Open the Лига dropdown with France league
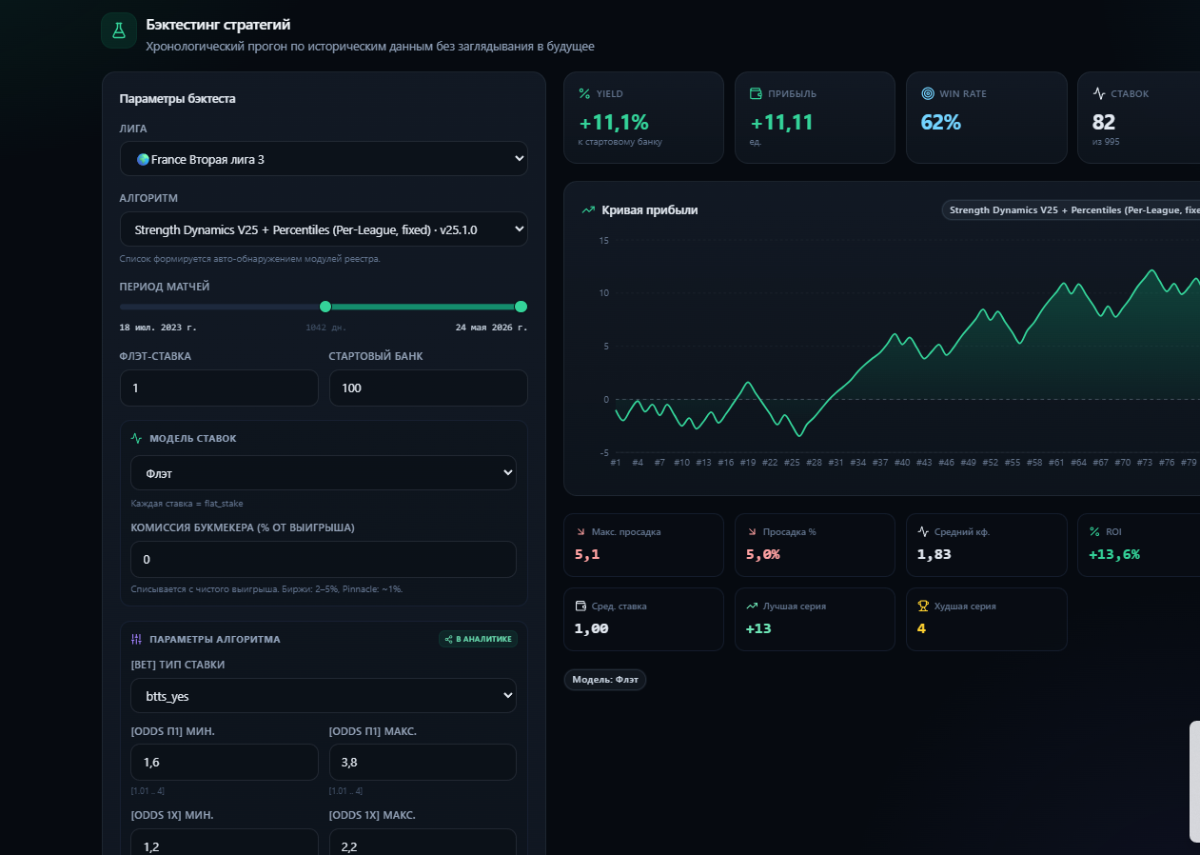Viewport: 1200px width, 855px height. 324,159
